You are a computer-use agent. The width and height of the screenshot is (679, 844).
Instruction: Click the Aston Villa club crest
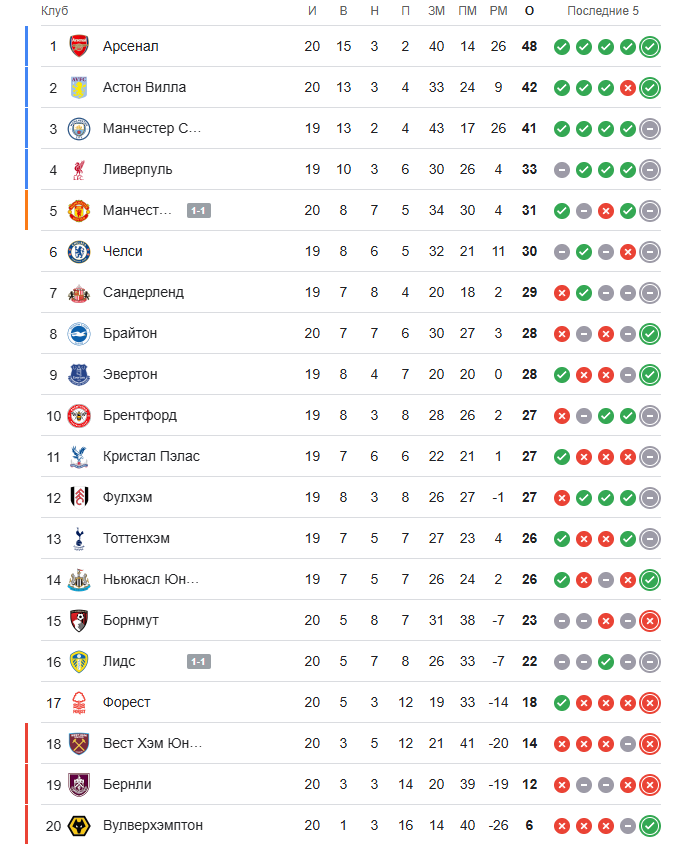pos(79,87)
